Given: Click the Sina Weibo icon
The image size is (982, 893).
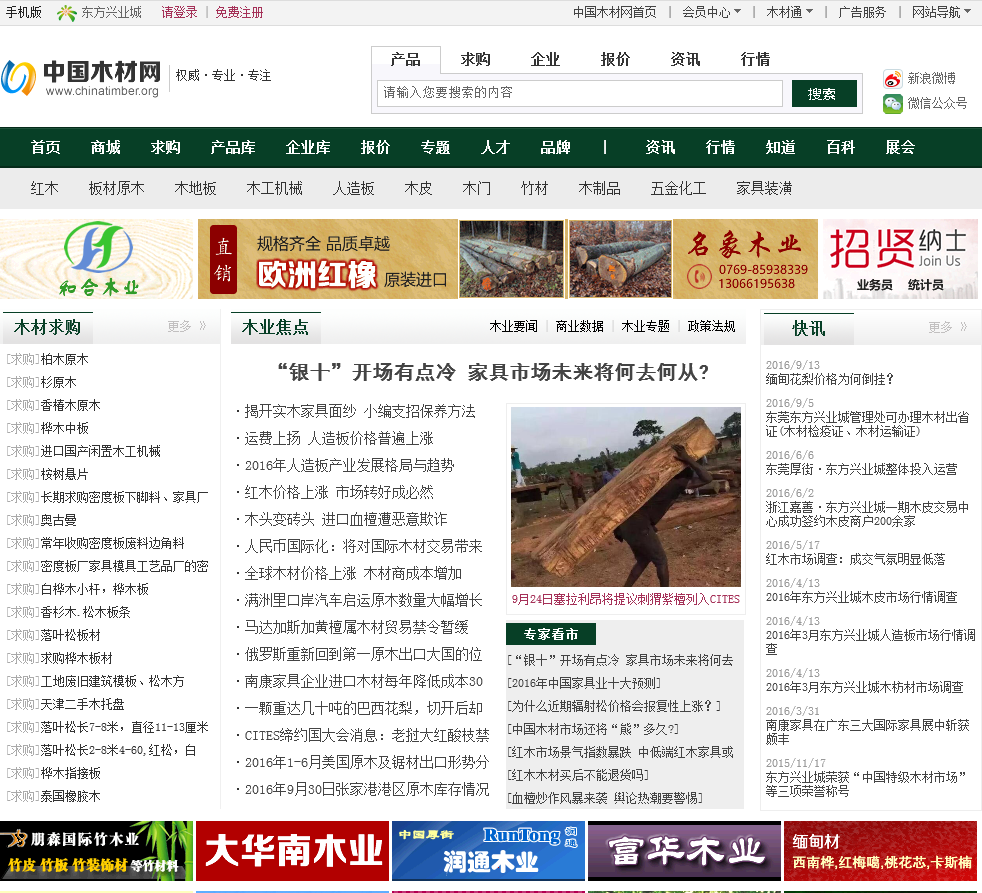Looking at the screenshot, I should point(892,79).
